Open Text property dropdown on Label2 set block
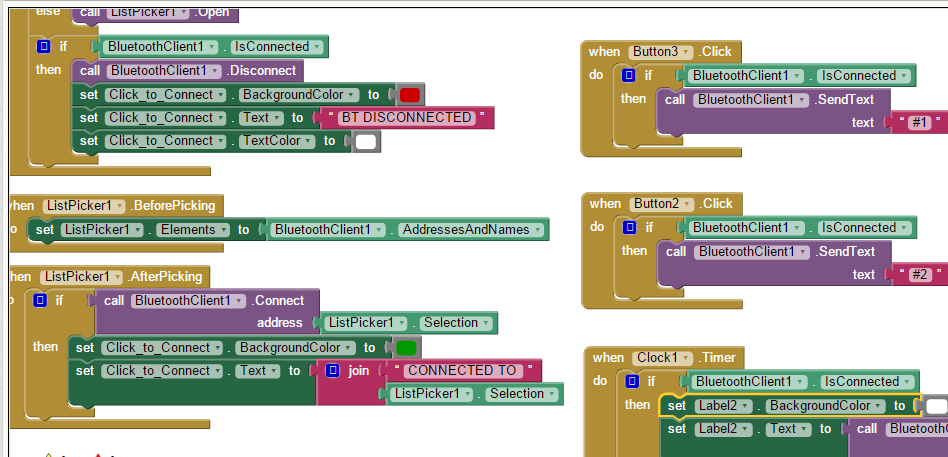The image size is (948, 457). coord(789,429)
